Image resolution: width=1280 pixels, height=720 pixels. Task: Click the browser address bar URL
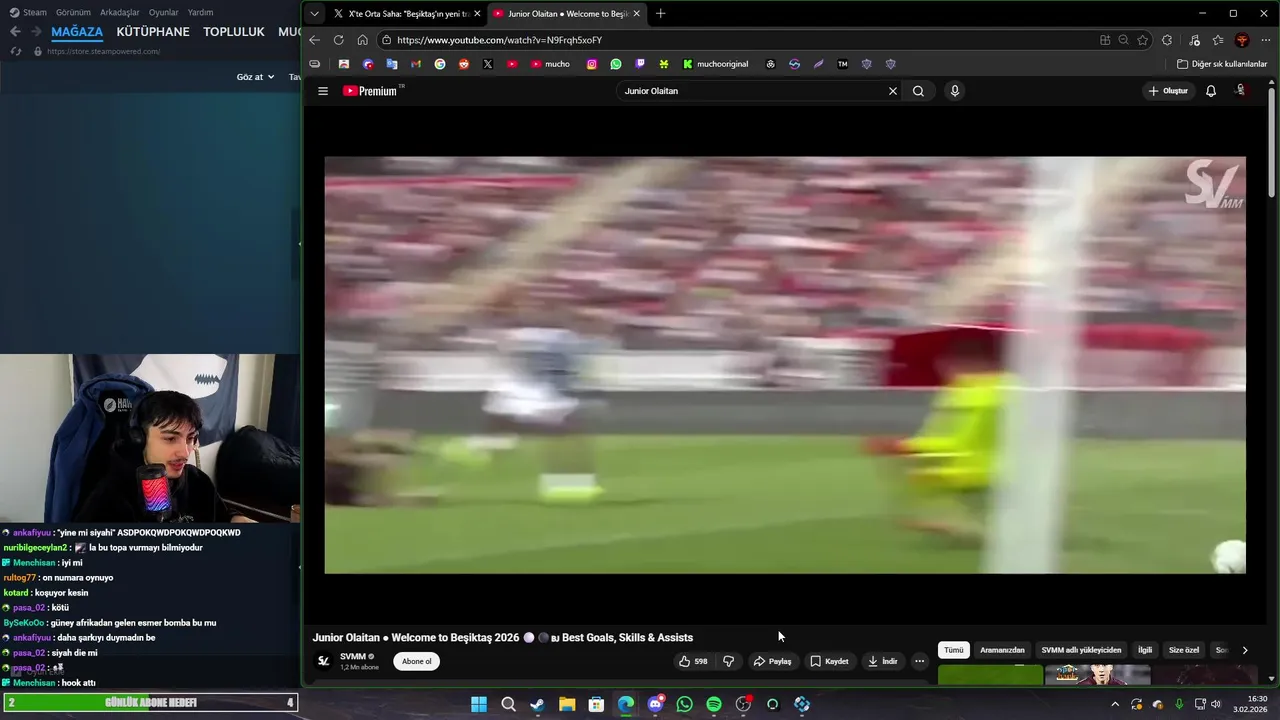(x=499, y=40)
